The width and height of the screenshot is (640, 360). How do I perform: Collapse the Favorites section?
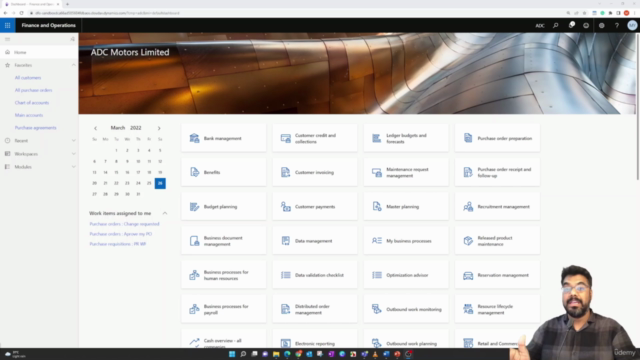point(73,65)
